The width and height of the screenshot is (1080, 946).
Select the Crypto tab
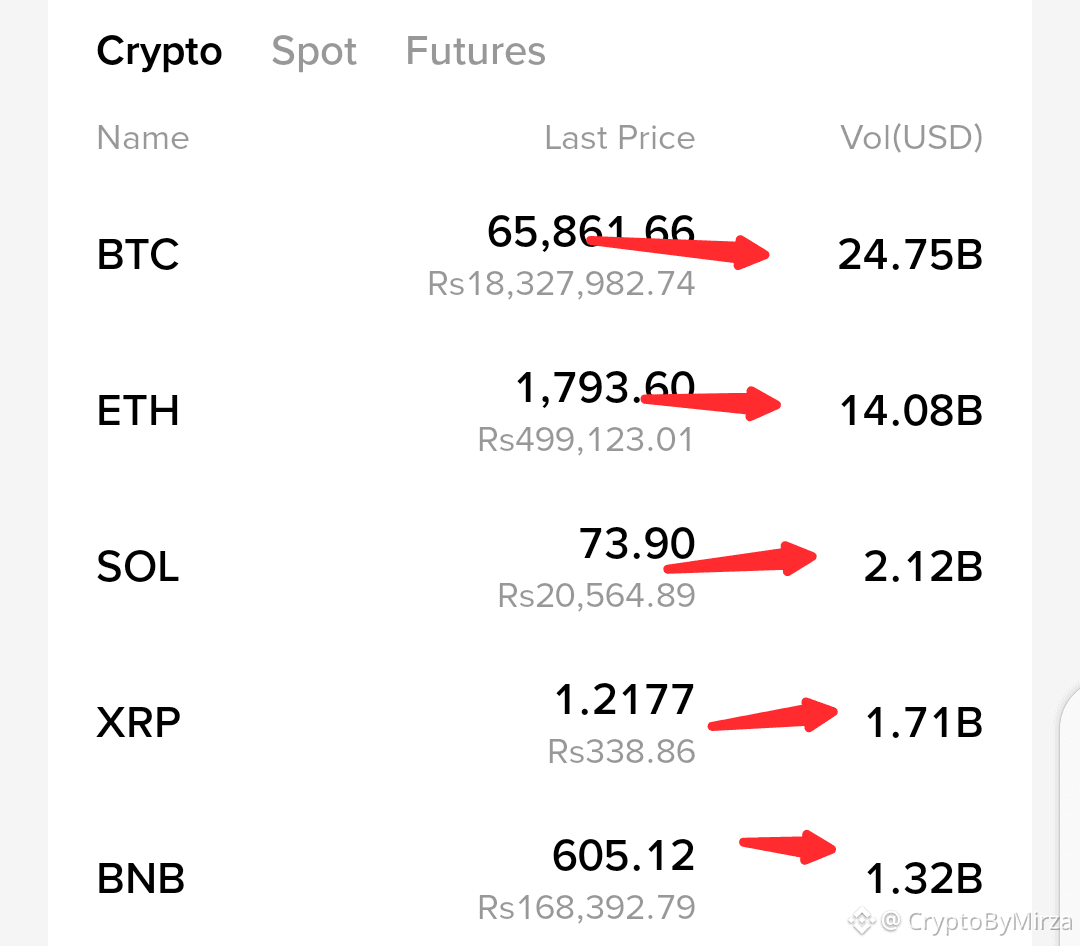[x=159, y=52]
